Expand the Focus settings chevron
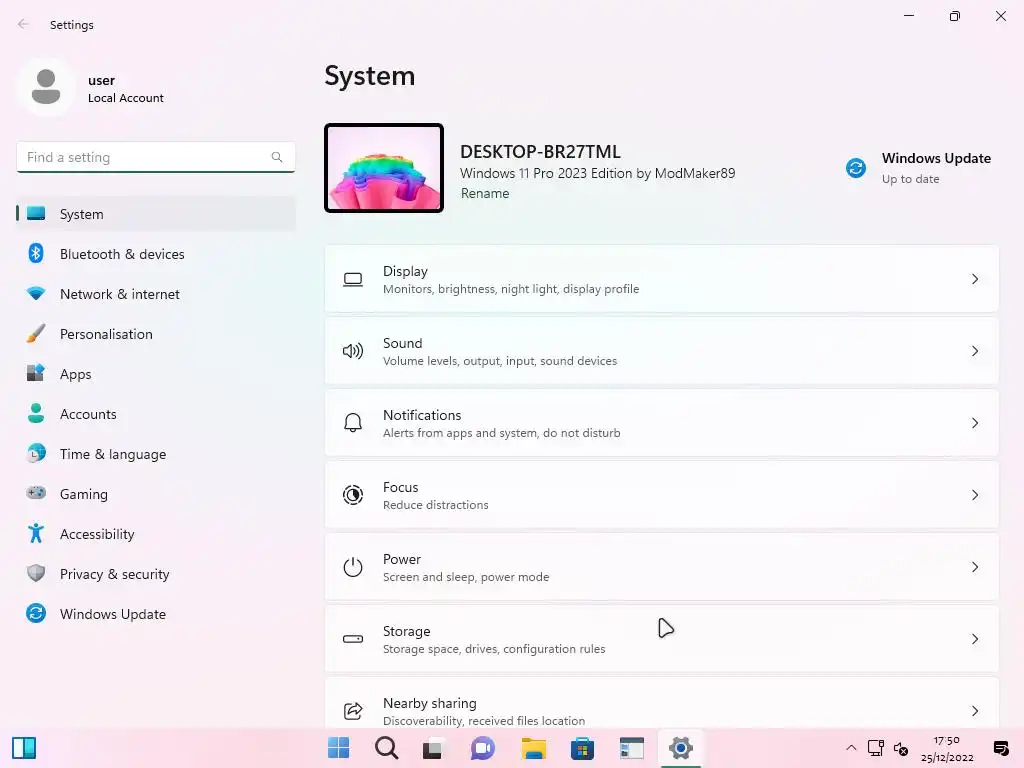Viewport: 1024px width, 768px height. coord(974,495)
